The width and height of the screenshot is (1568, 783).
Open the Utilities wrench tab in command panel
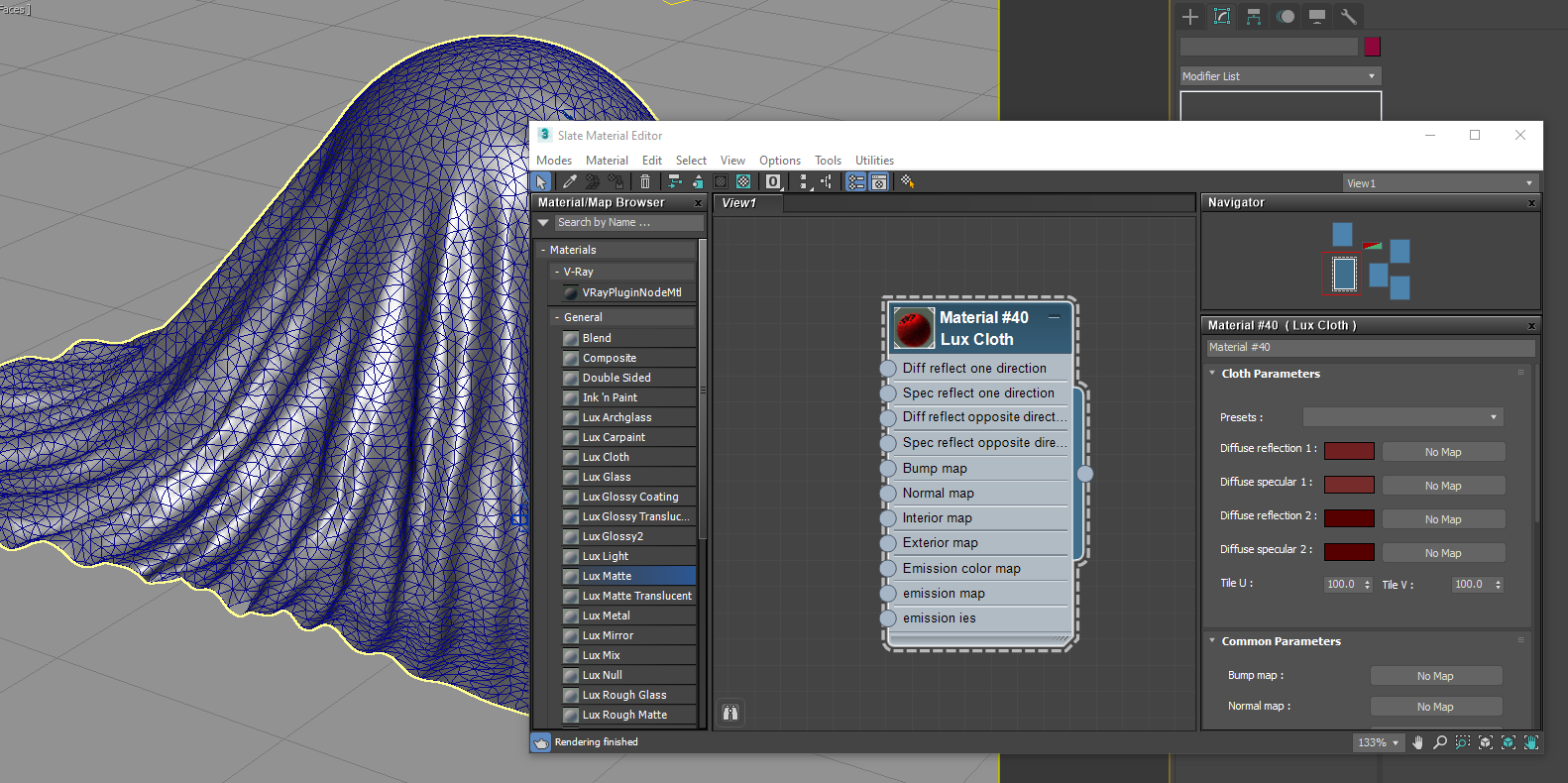[1348, 16]
